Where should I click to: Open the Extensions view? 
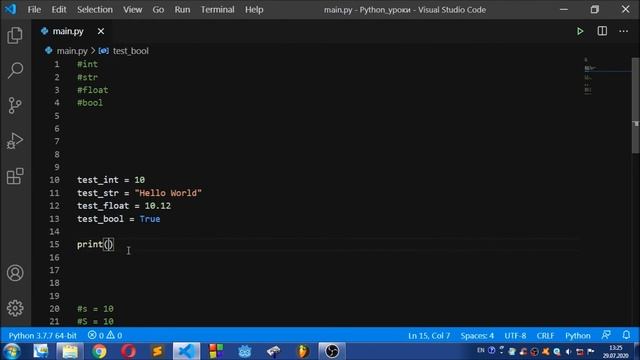click(15, 176)
